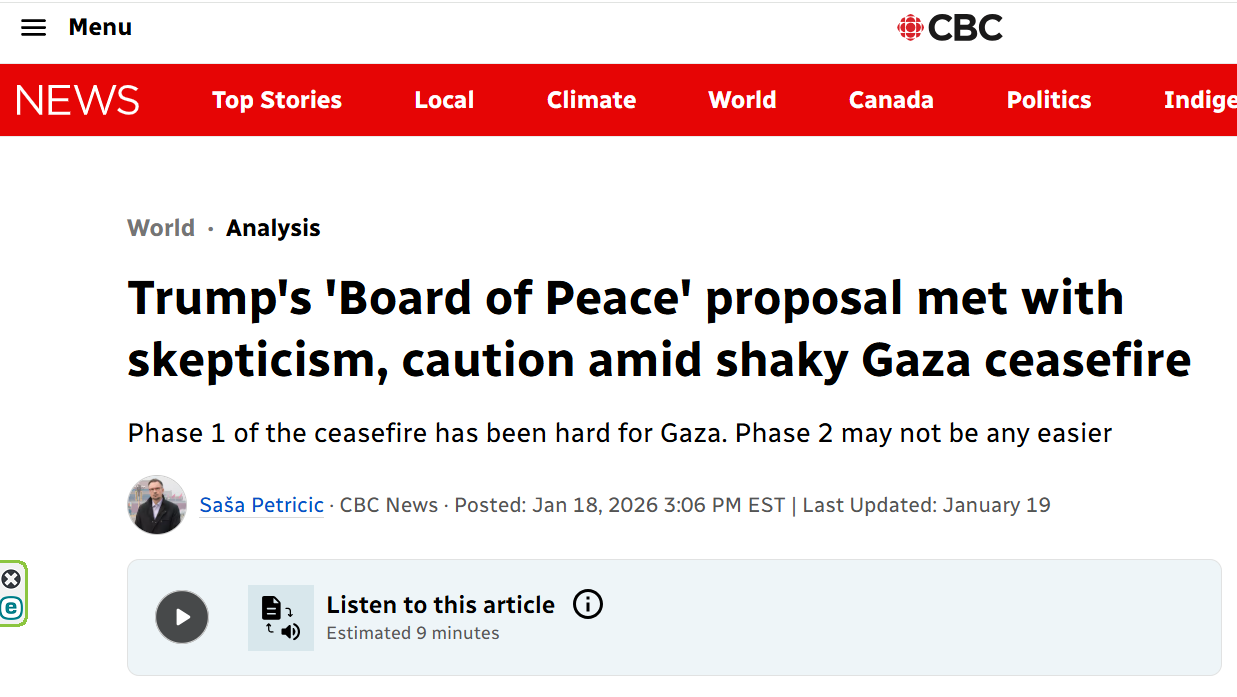Screen dimensions: 1237x697
Task: Play the audio version of the article
Action: [x=181, y=617]
